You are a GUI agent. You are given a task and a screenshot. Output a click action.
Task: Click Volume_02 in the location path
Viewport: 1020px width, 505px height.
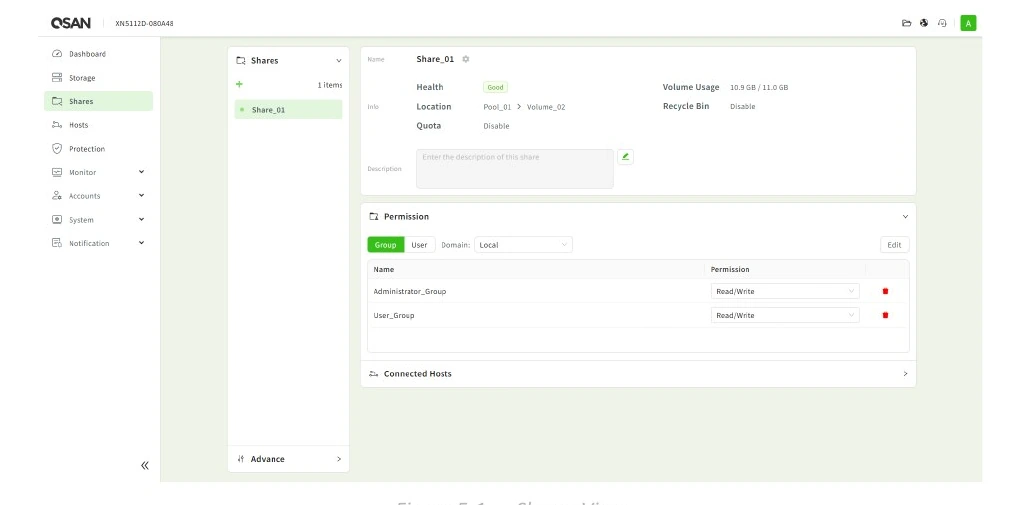[546, 107]
